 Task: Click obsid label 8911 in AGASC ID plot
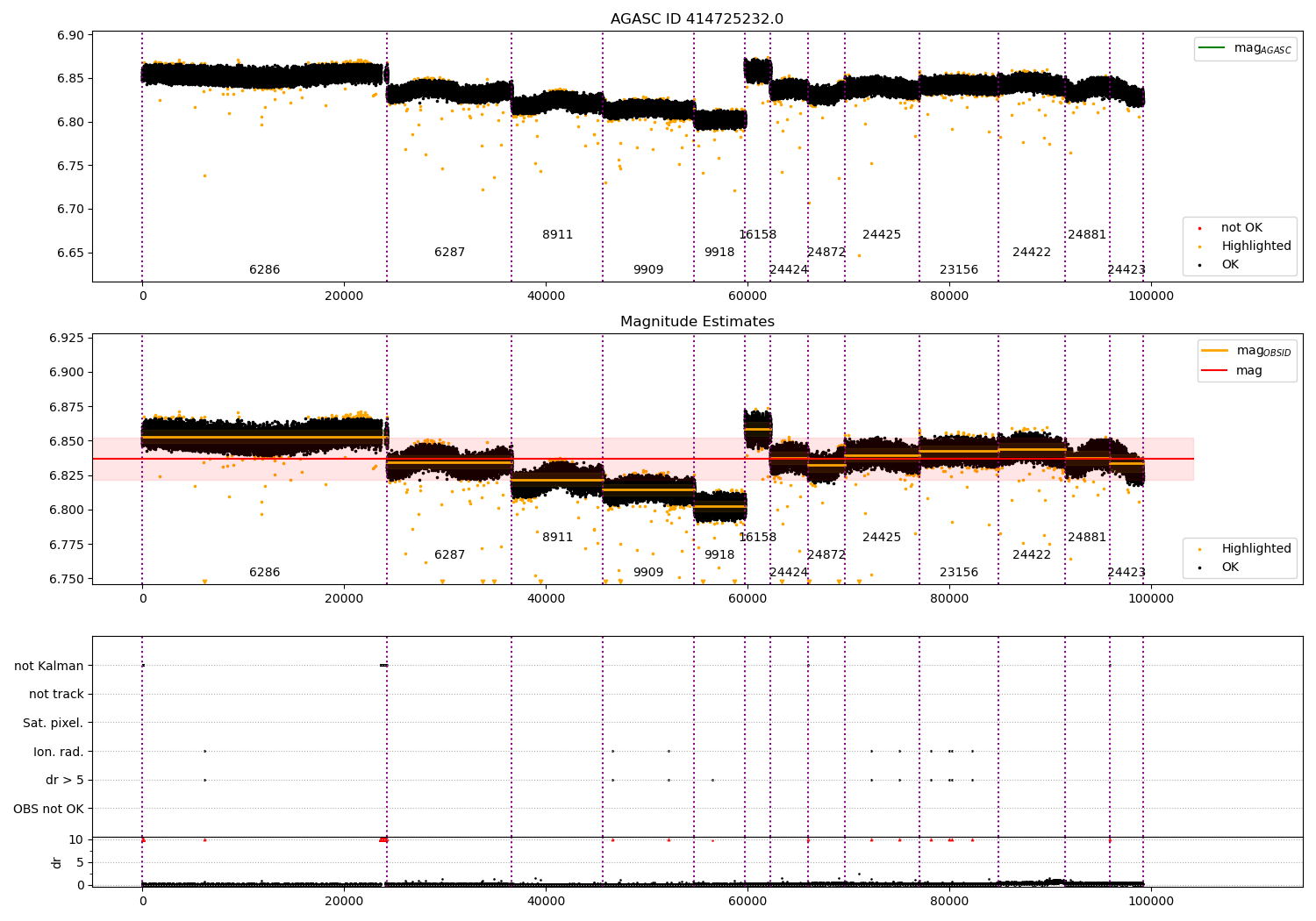tap(557, 235)
